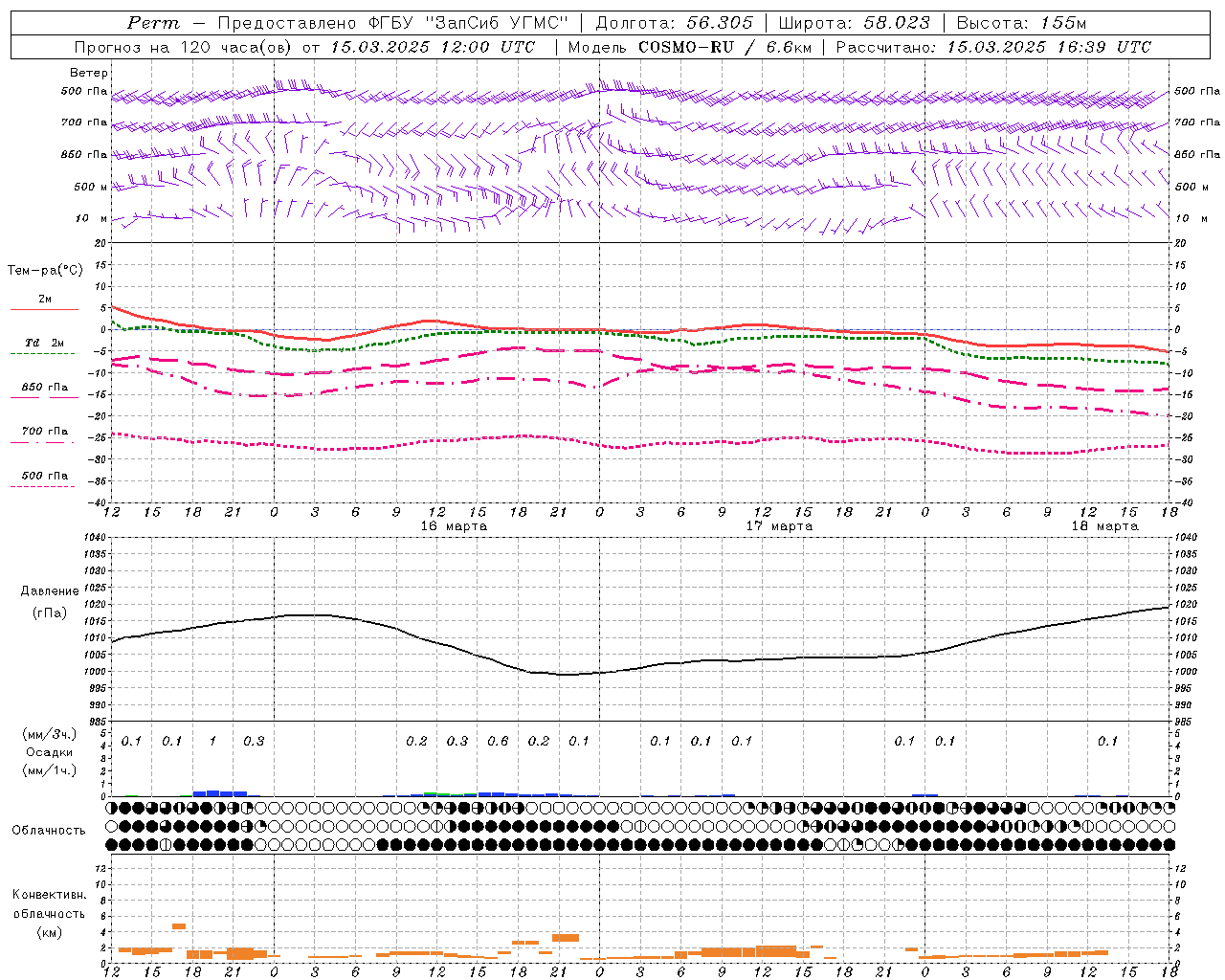Click the "10 м" label on right wind axis

click(1191, 218)
